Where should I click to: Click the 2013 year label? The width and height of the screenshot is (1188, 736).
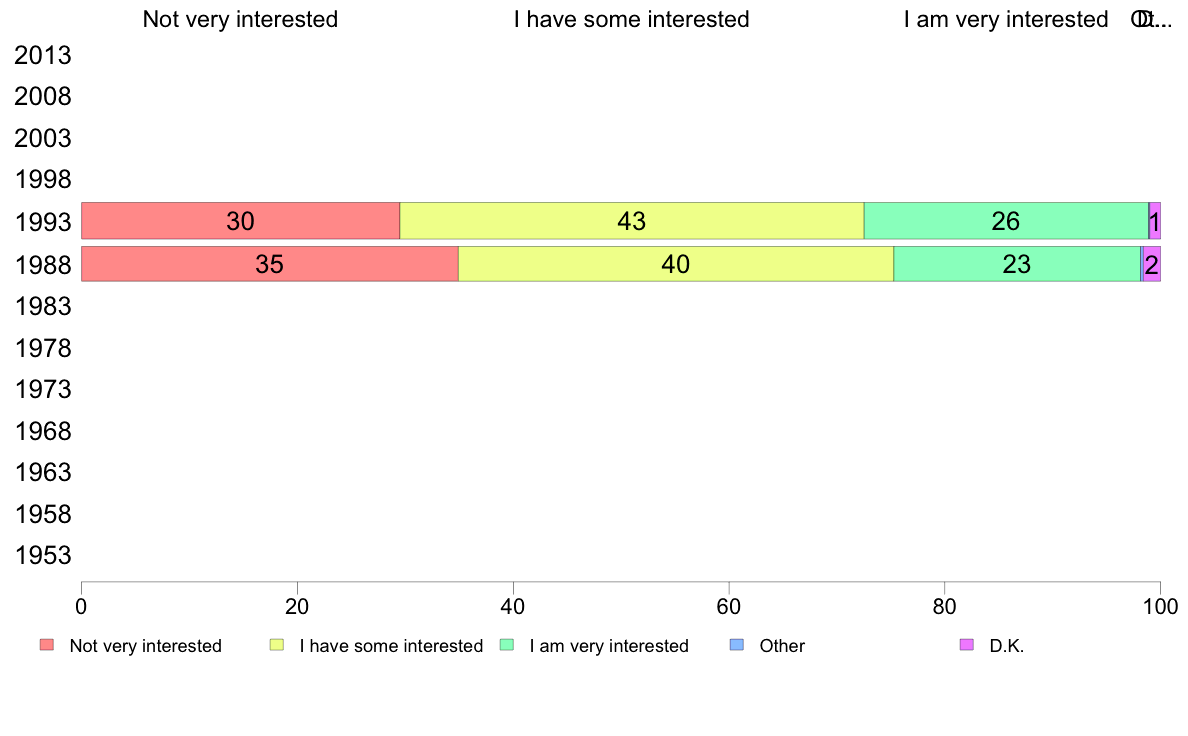(x=43, y=55)
